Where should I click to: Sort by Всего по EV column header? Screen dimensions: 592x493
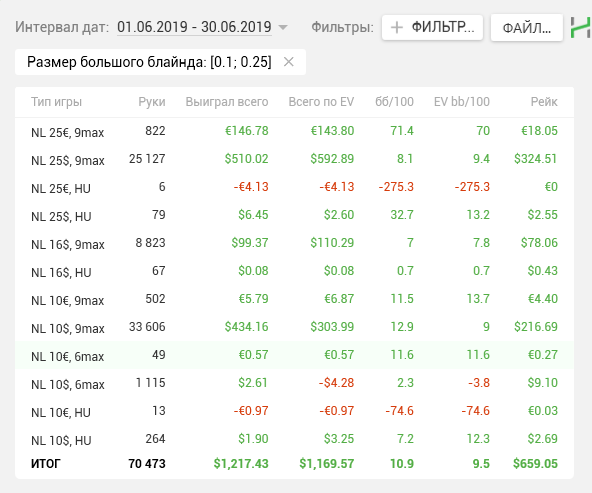pyautogui.click(x=321, y=102)
